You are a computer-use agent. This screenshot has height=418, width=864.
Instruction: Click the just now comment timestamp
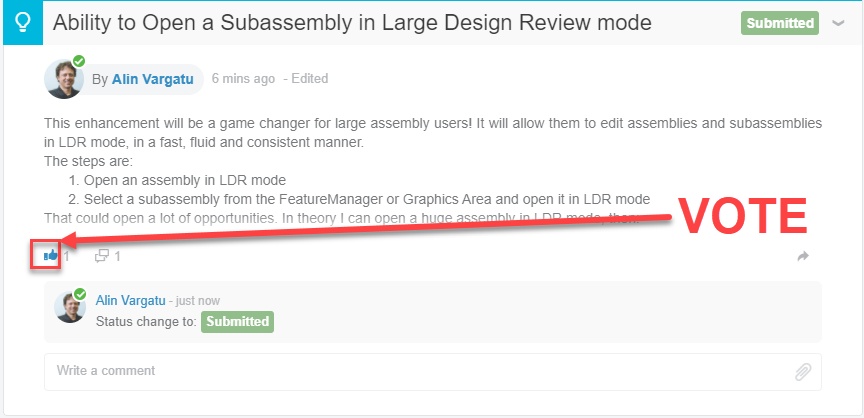194,301
